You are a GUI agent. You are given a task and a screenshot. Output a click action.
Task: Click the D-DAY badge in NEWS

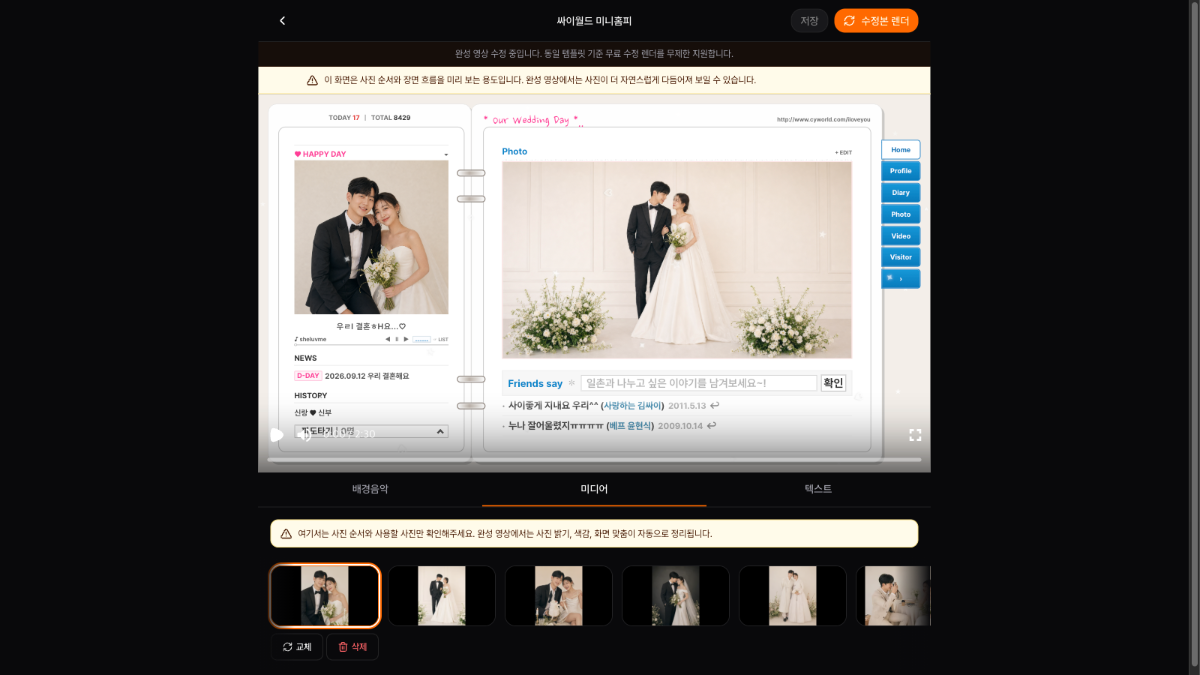[x=308, y=376]
